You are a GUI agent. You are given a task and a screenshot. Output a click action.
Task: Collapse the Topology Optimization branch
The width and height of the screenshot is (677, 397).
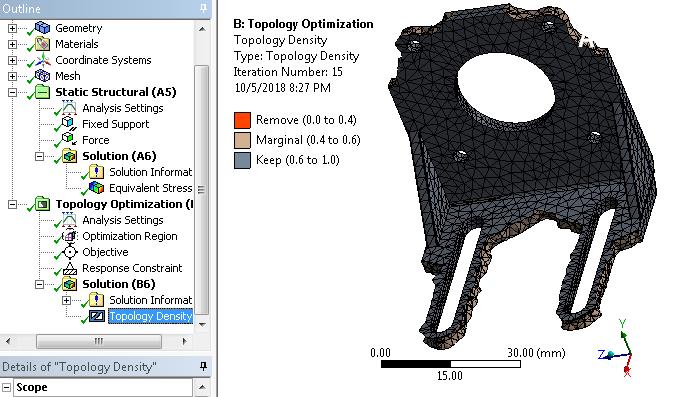point(12,204)
